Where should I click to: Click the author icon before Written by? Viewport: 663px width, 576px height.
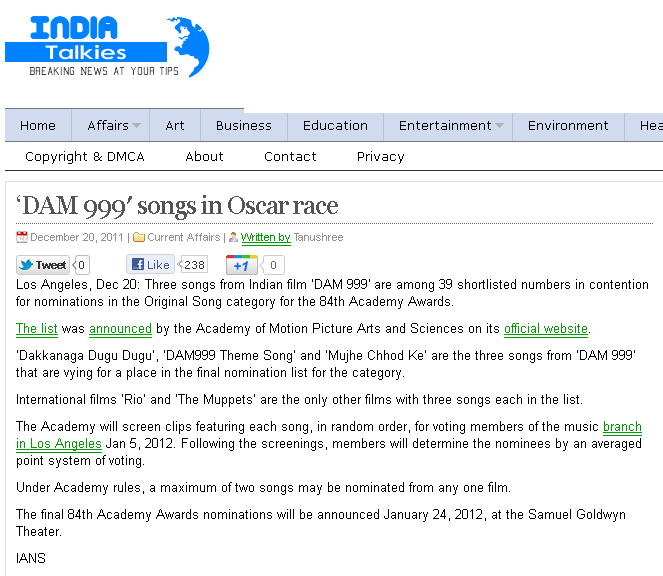[234, 238]
